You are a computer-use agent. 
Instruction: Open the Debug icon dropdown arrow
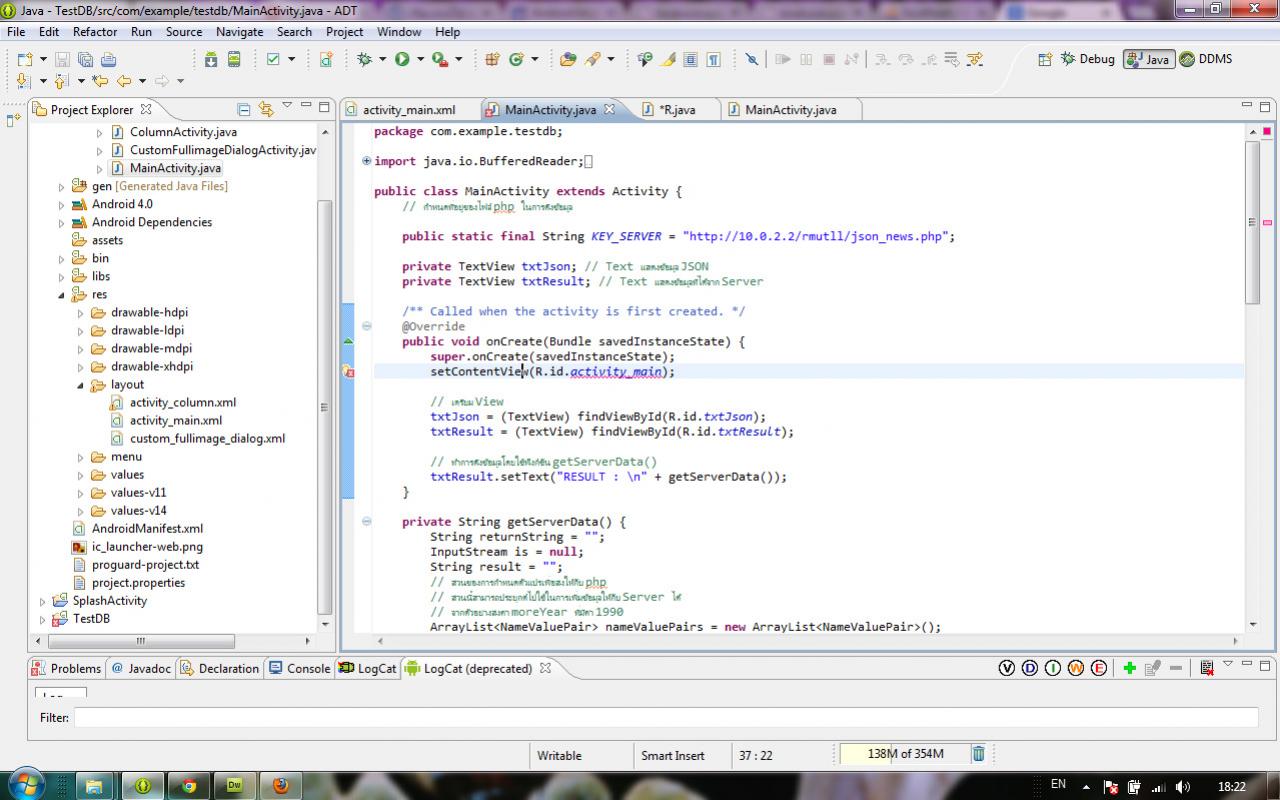point(382,59)
